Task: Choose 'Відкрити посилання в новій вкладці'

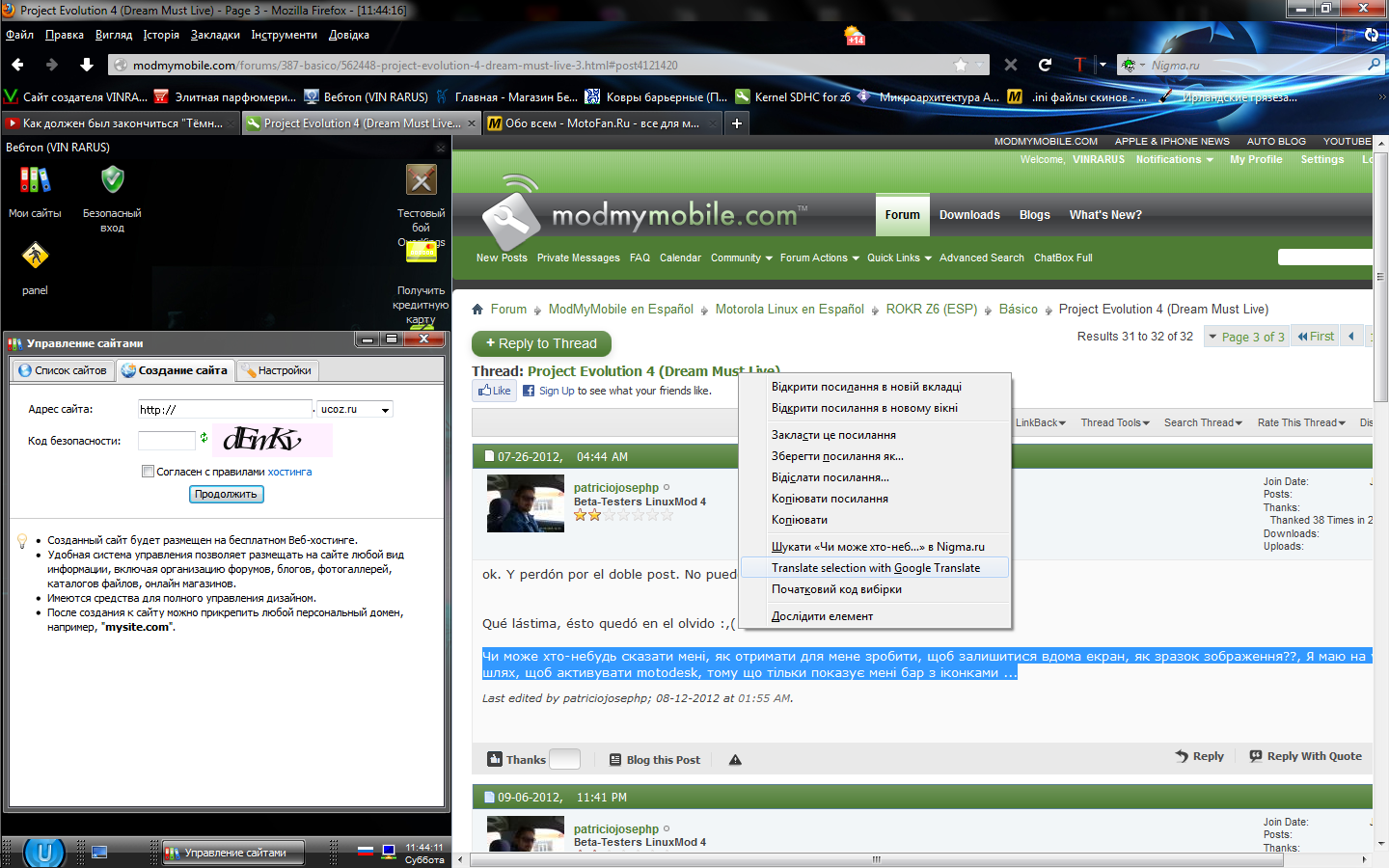Action: [875, 387]
